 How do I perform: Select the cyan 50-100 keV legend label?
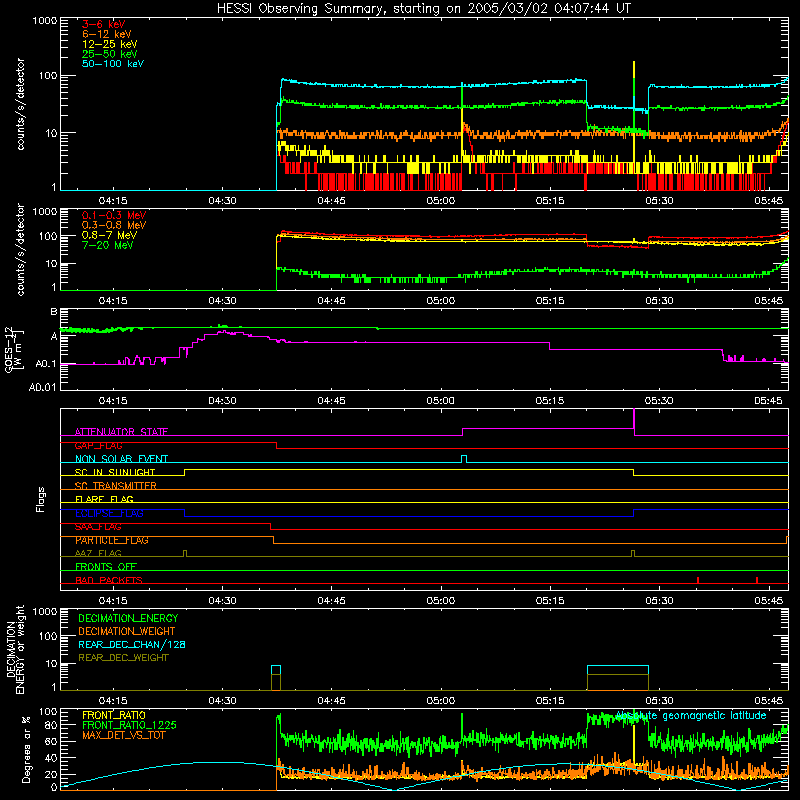coord(112,64)
